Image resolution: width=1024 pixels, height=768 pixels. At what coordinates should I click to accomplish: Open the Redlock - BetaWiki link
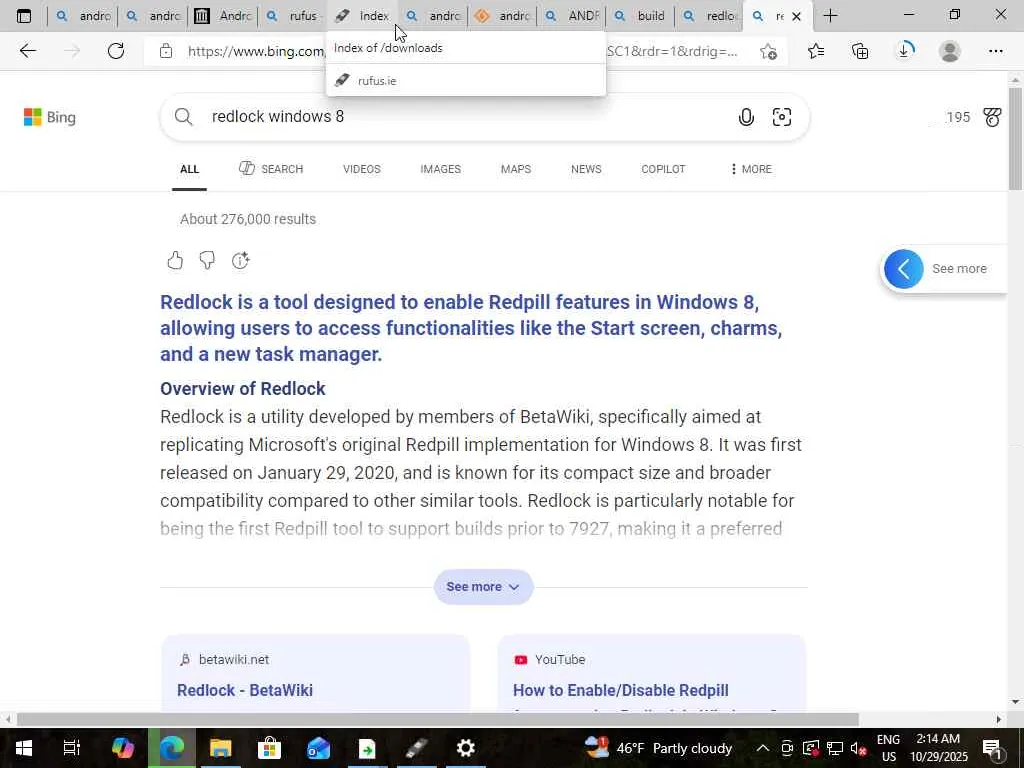tap(245, 690)
